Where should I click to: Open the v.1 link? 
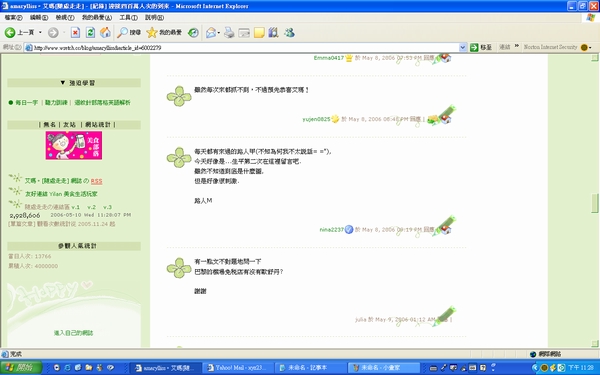pyautogui.click(x=75, y=207)
